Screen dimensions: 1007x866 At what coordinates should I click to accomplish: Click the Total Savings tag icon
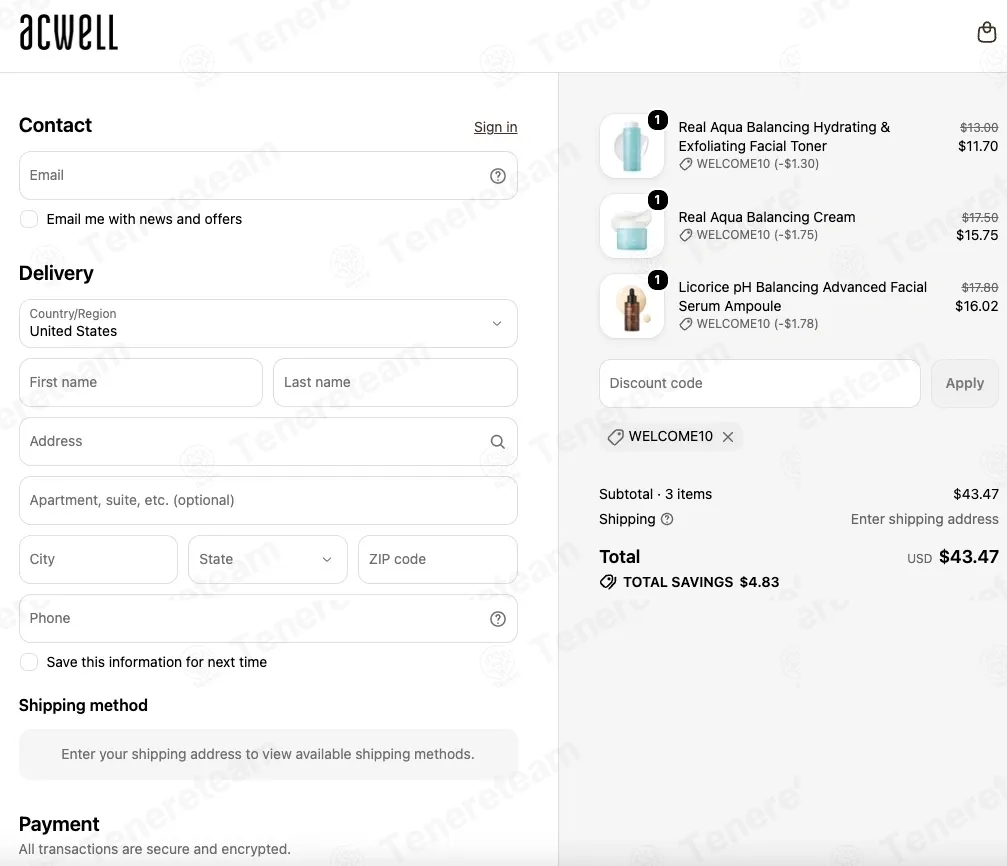(x=608, y=582)
